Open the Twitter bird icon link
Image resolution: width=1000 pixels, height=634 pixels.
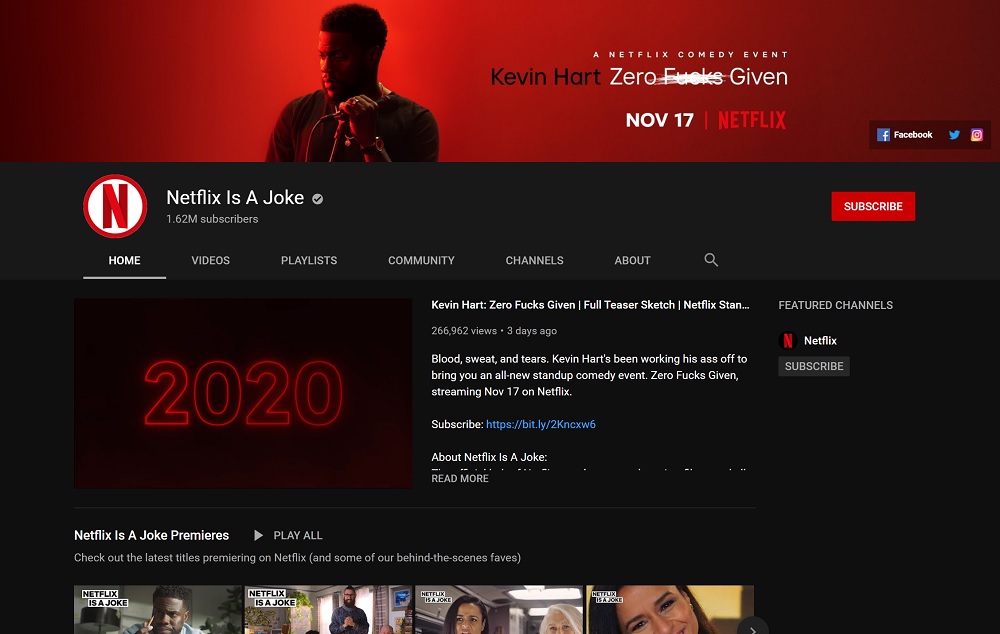click(954, 135)
